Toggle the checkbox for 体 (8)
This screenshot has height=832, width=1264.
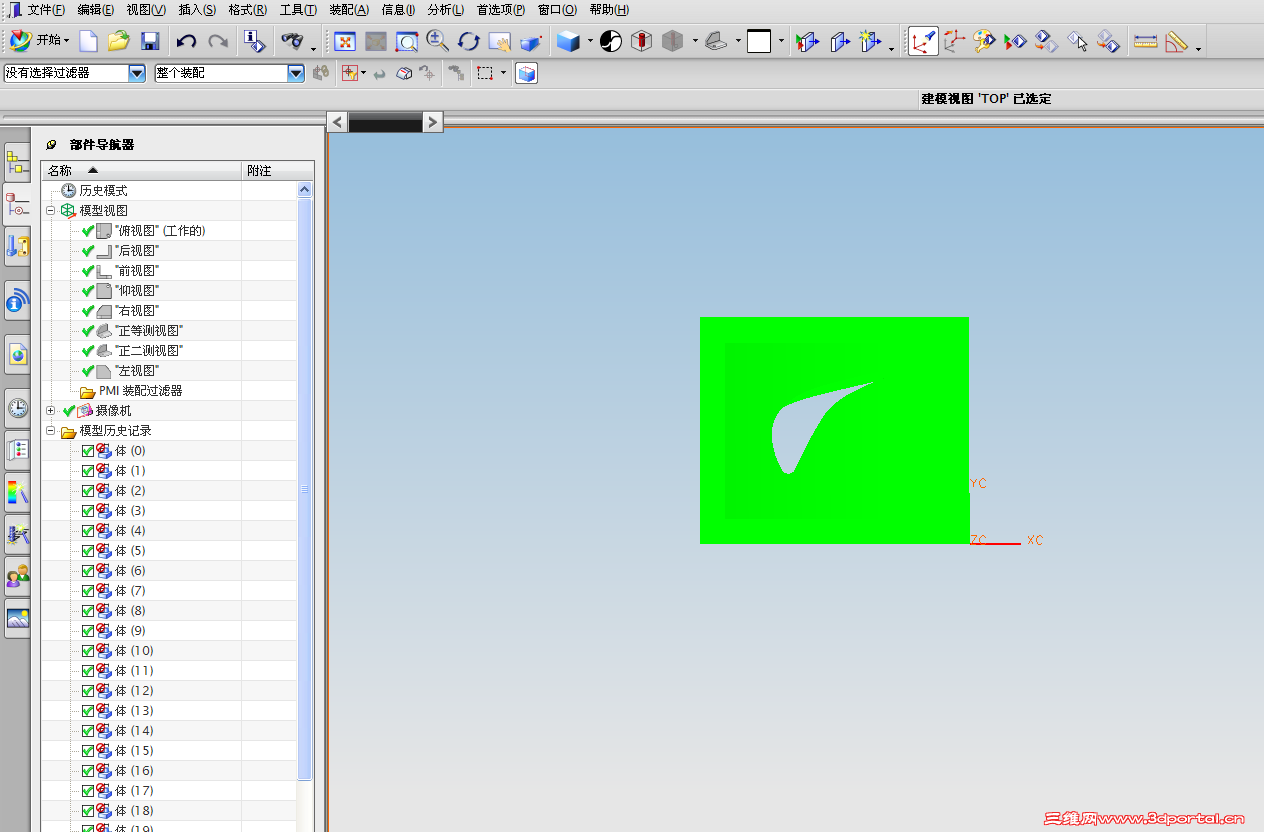(88, 611)
